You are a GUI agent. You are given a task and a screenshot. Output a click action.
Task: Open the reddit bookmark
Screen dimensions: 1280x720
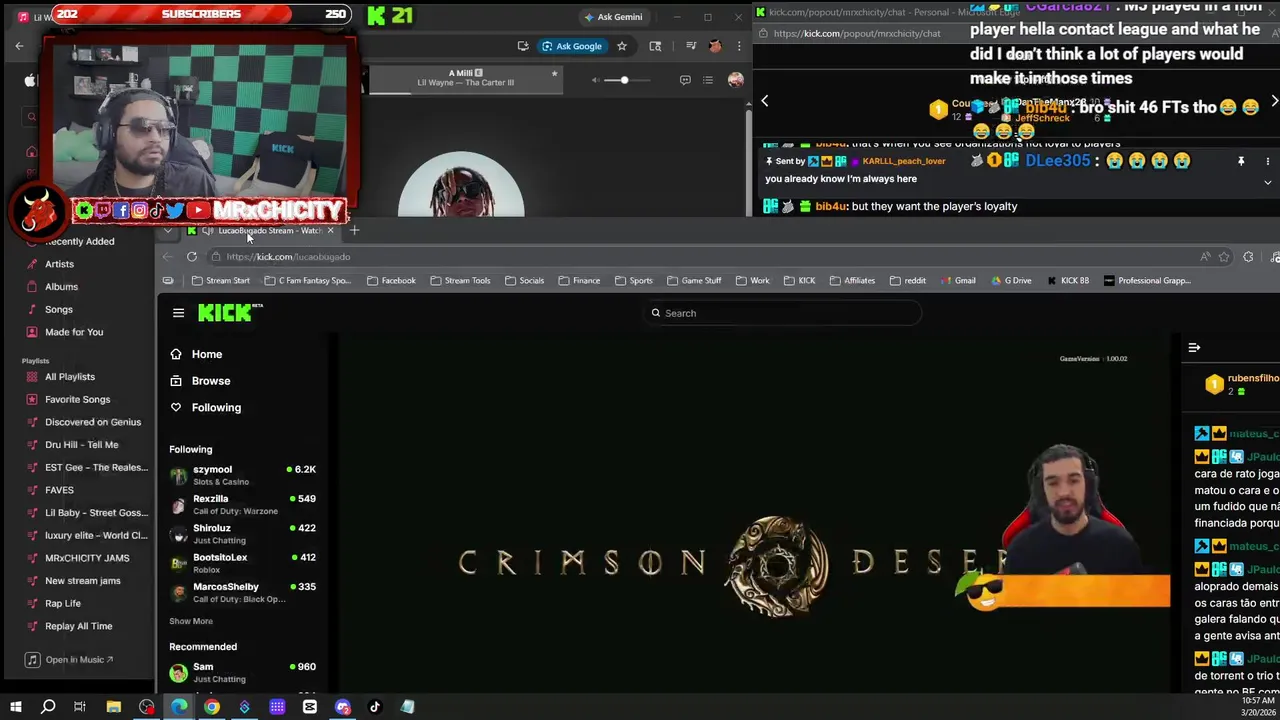908,281
